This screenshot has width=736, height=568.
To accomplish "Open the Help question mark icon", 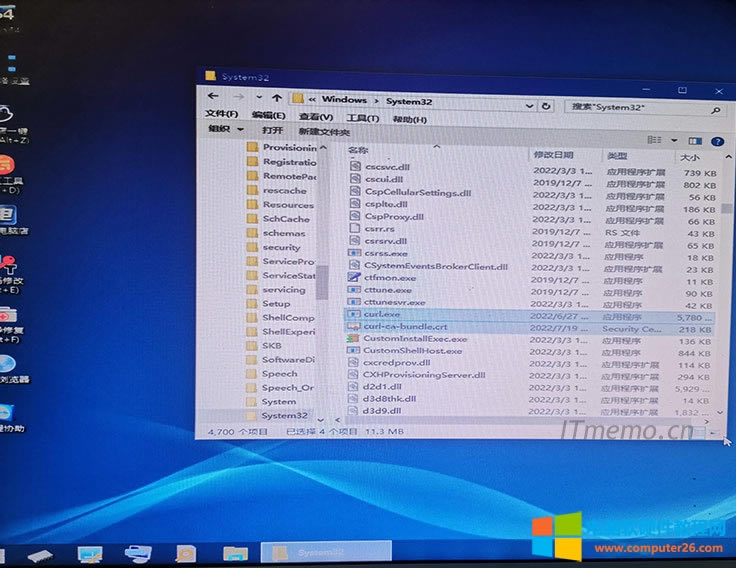I will pyautogui.click(x=715, y=140).
